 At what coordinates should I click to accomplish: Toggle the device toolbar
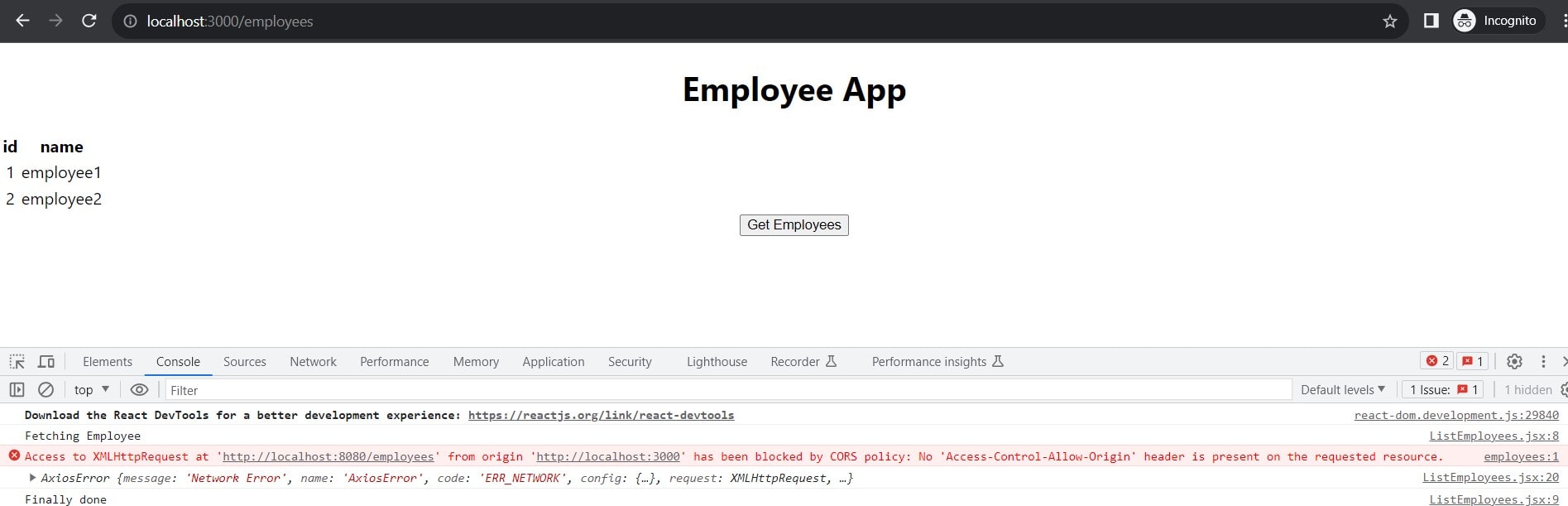tap(46, 362)
